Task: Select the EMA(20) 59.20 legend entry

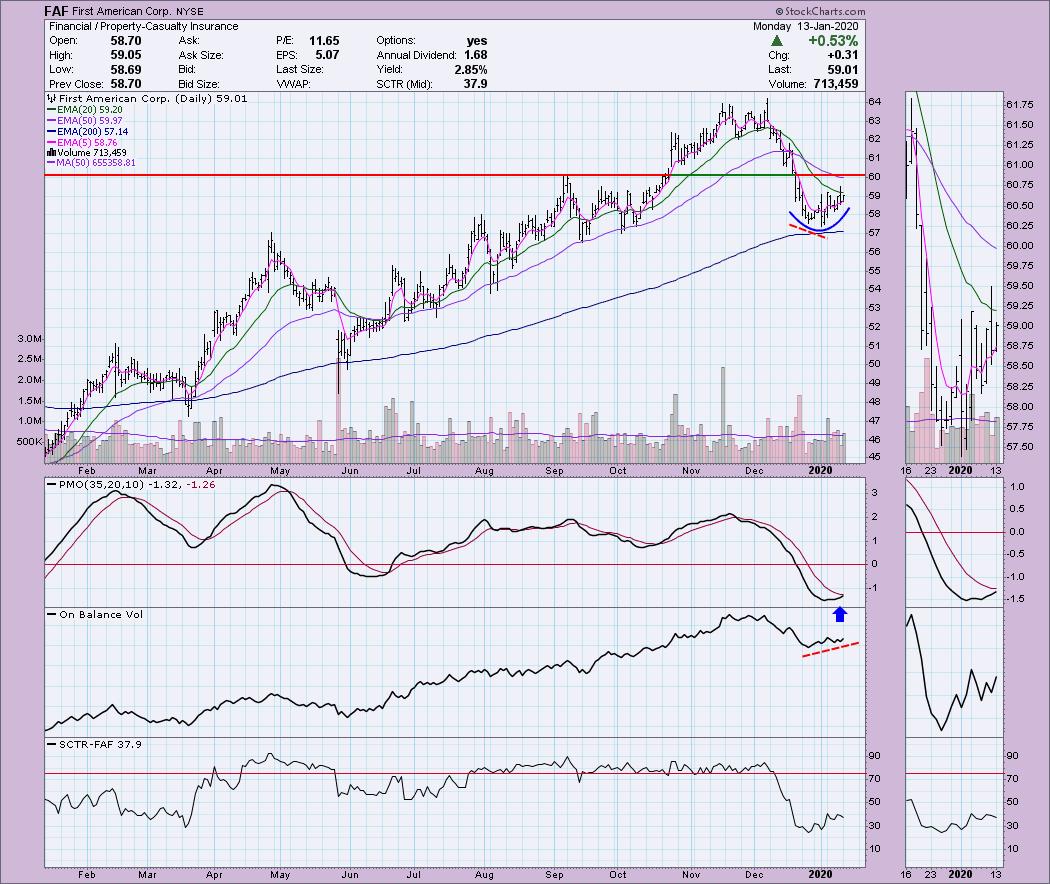Action: [85, 109]
